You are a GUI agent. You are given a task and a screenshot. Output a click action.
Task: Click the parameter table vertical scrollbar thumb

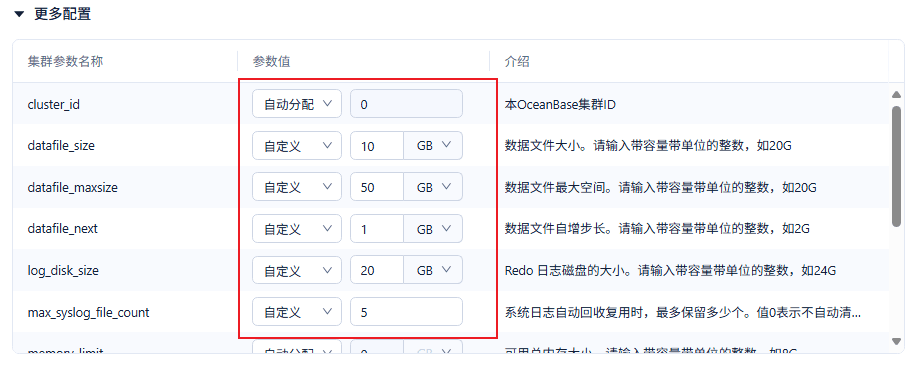[896, 166]
